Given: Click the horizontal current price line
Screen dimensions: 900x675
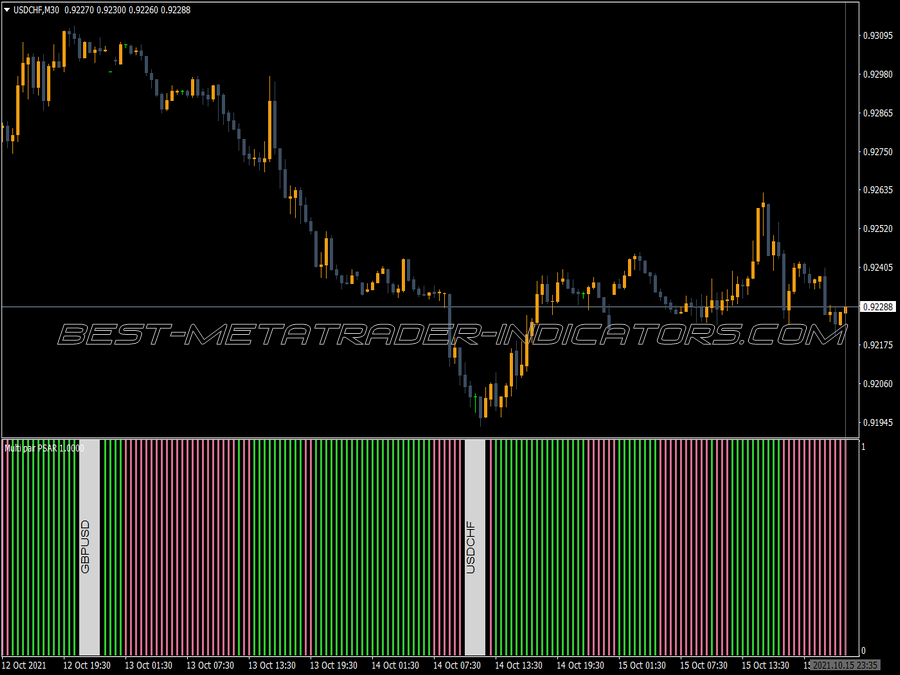Looking at the screenshot, I should pyautogui.click(x=430, y=307).
